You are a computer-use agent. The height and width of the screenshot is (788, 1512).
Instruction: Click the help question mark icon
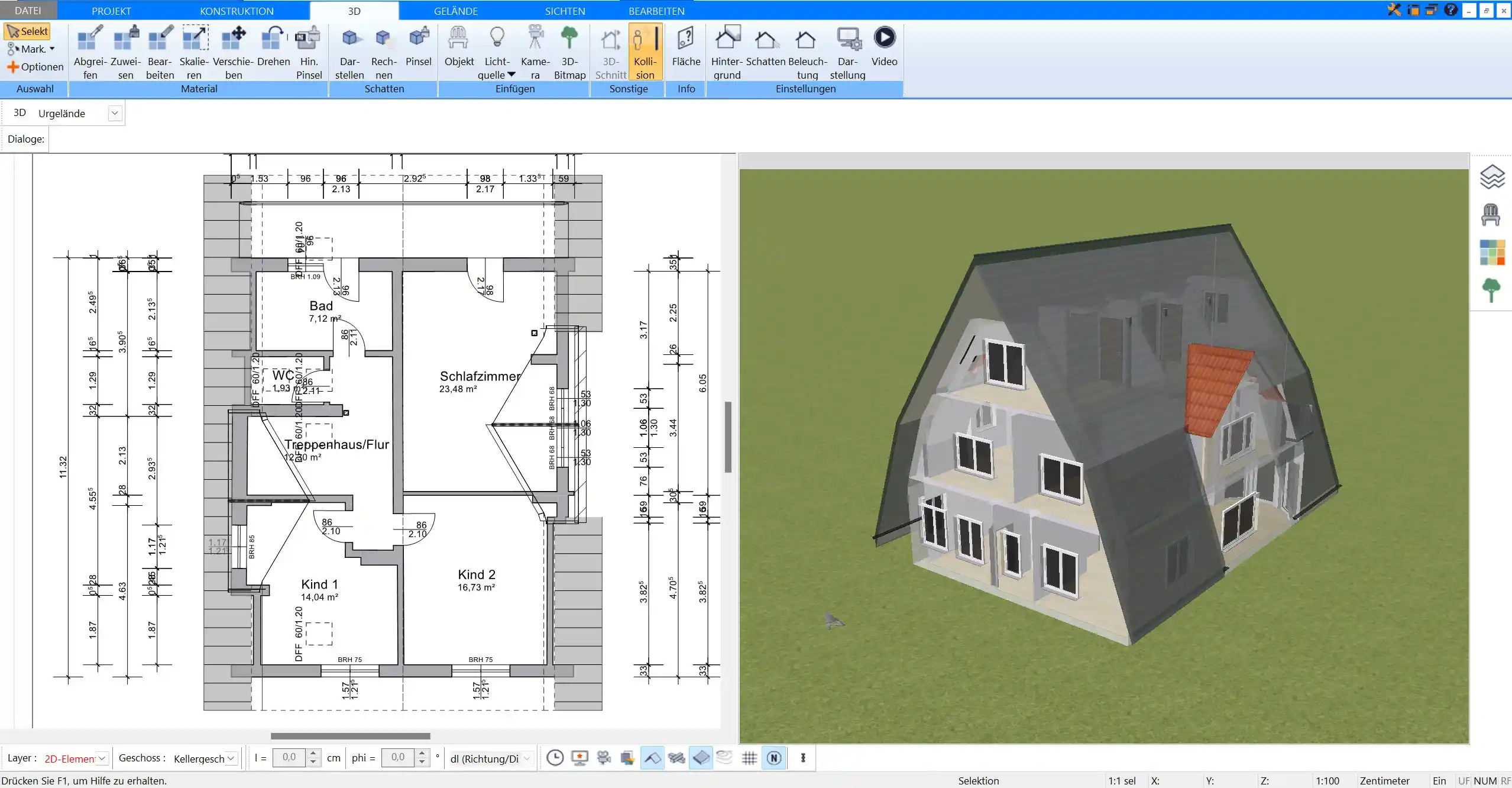pyautogui.click(x=1451, y=9)
